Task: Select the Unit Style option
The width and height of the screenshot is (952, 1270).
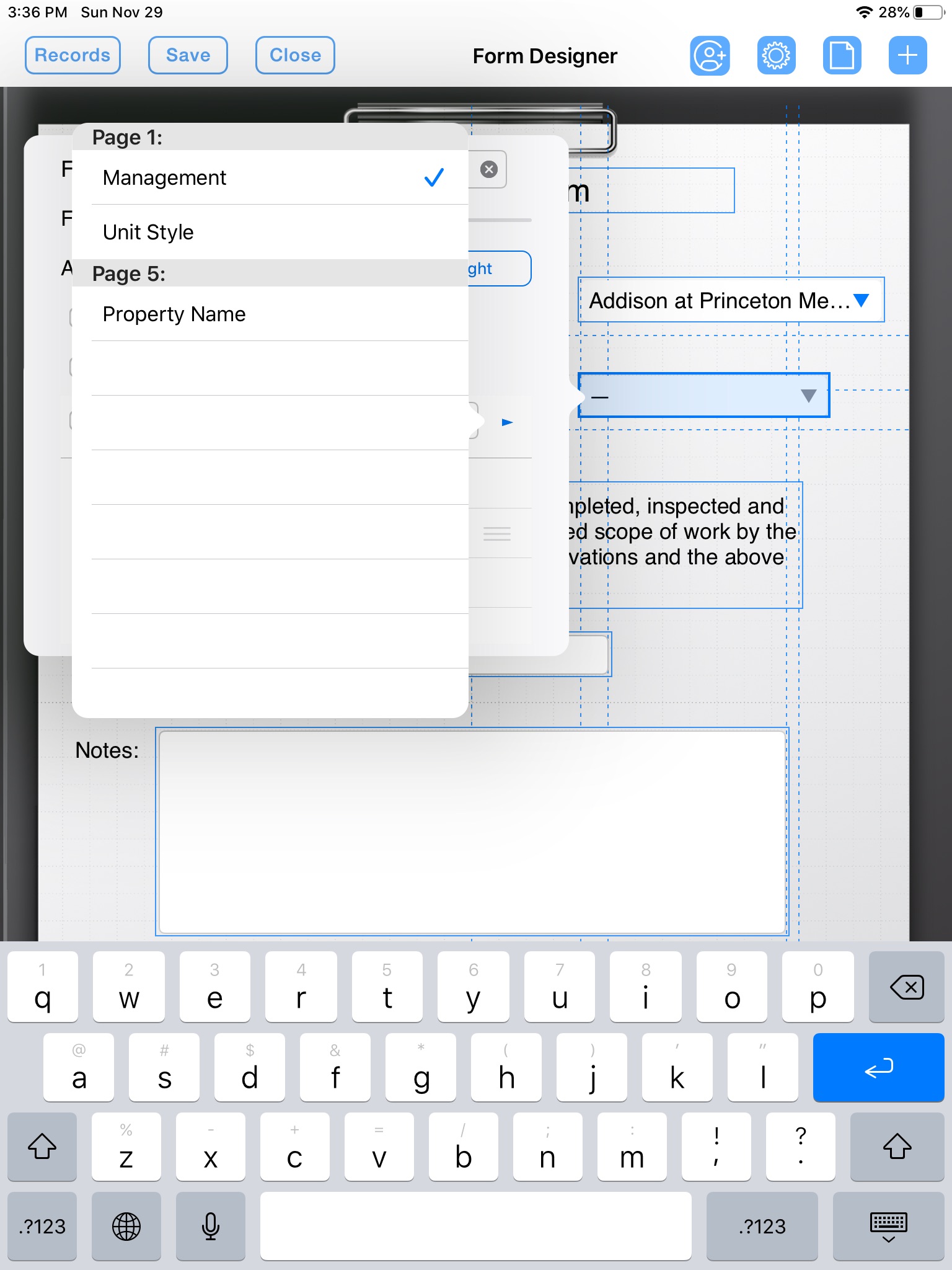Action: coord(270,232)
